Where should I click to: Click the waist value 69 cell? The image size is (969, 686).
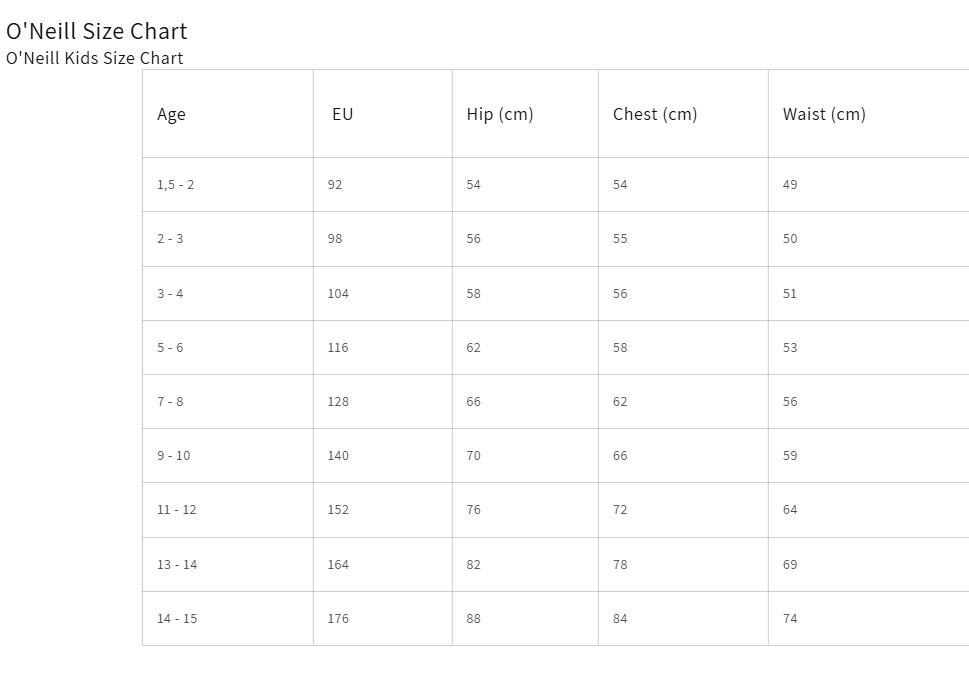(x=869, y=564)
